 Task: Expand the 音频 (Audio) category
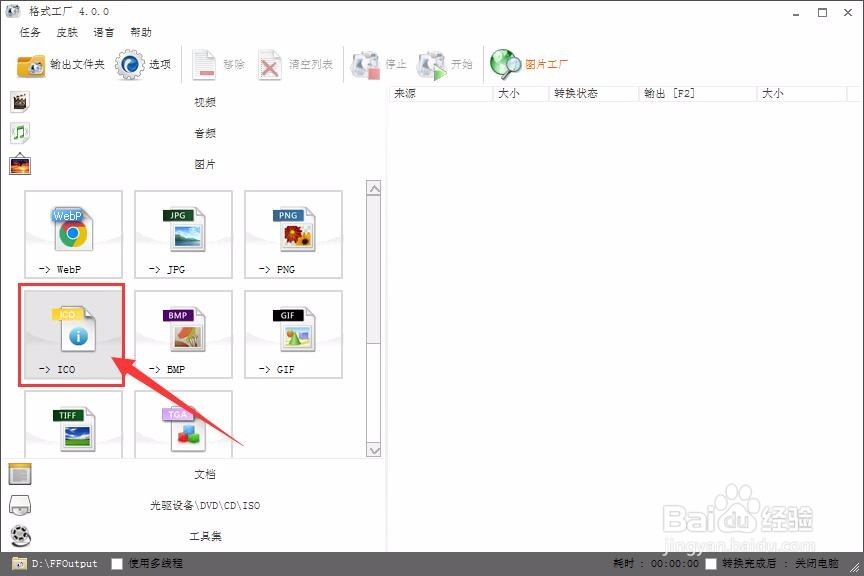pos(204,133)
